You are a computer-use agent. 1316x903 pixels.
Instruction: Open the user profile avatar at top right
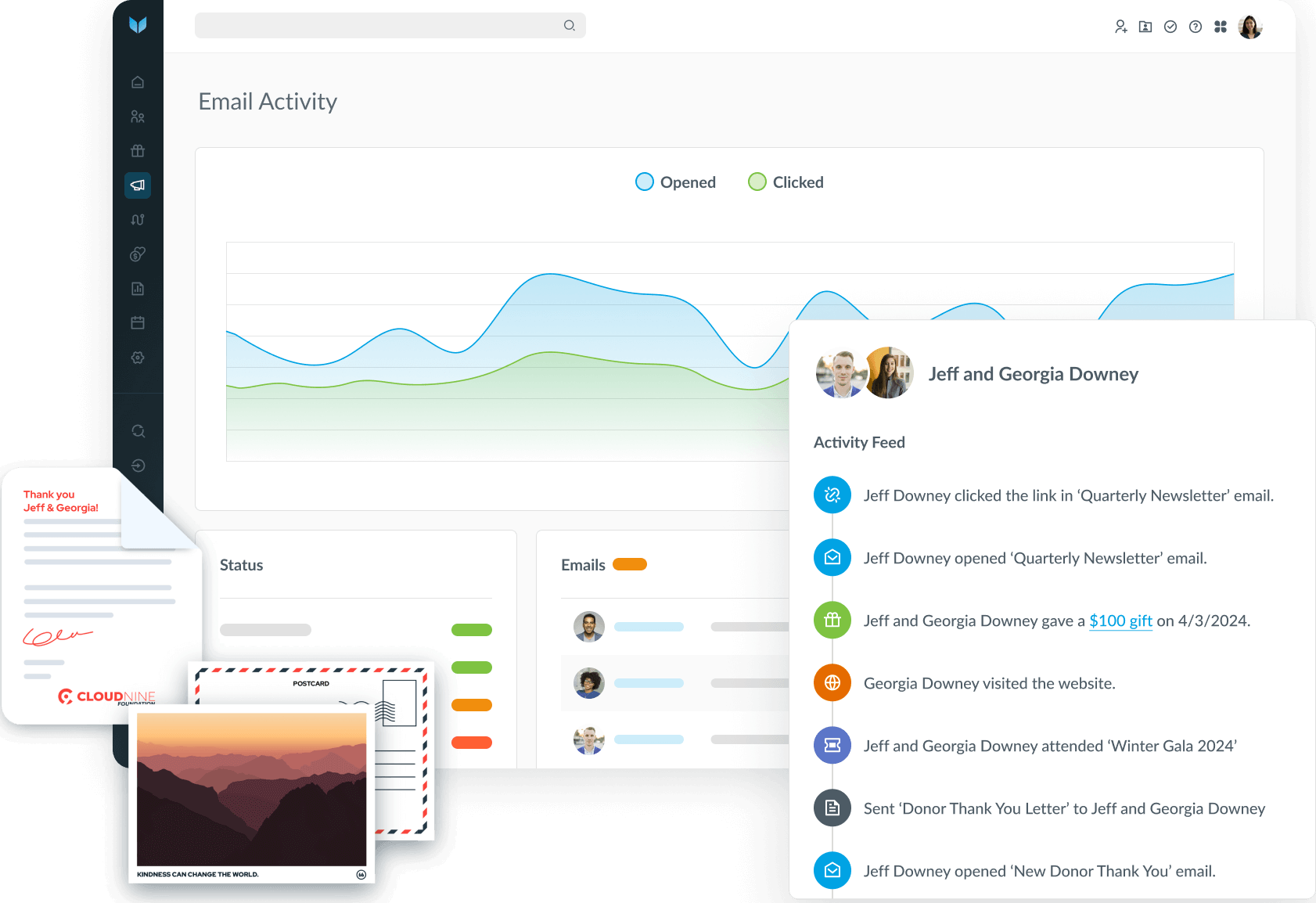pyautogui.click(x=1249, y=27)
